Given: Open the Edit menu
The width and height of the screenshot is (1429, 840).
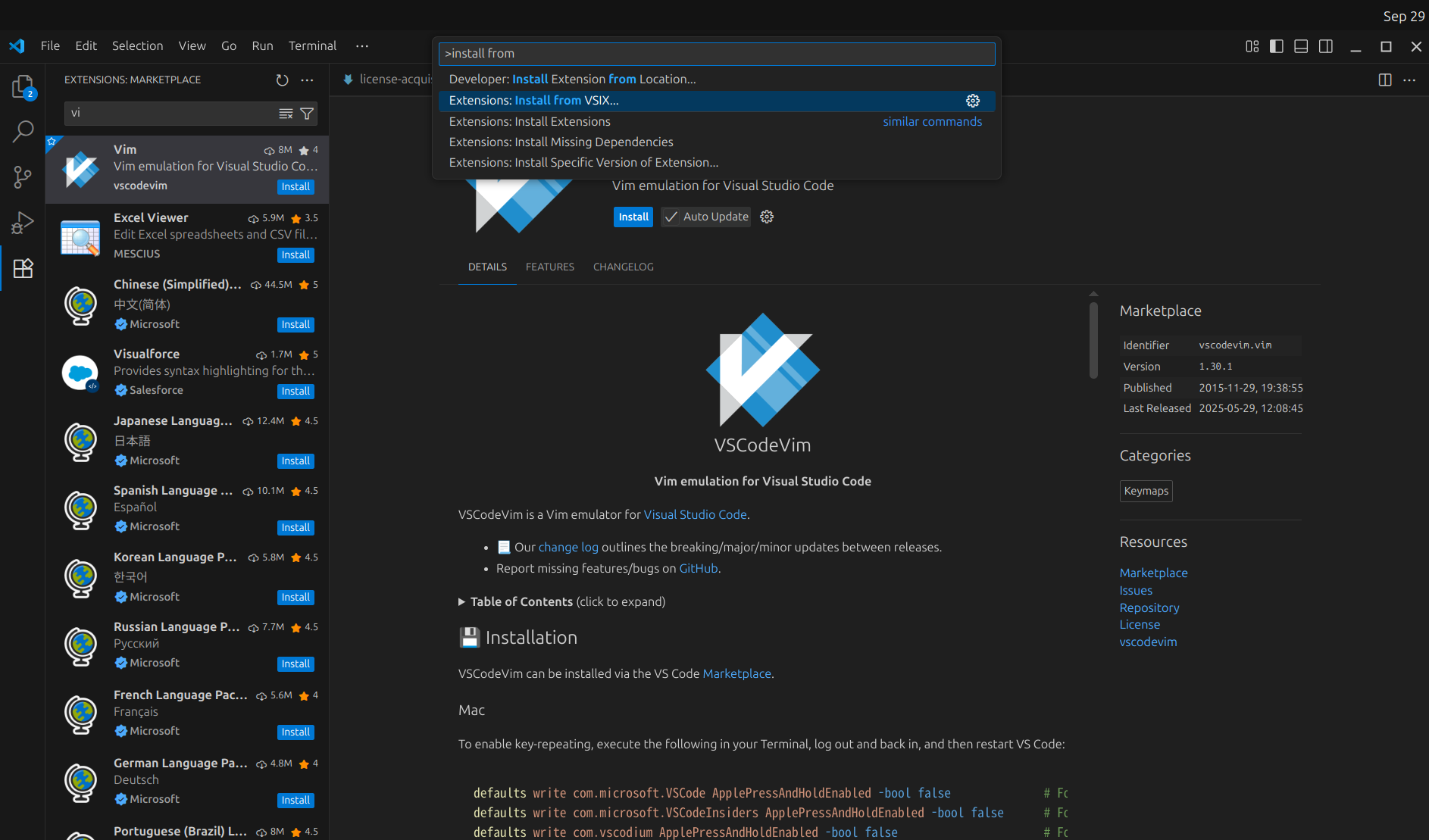Looking at the screenshot, I should [x=86, y=45].
